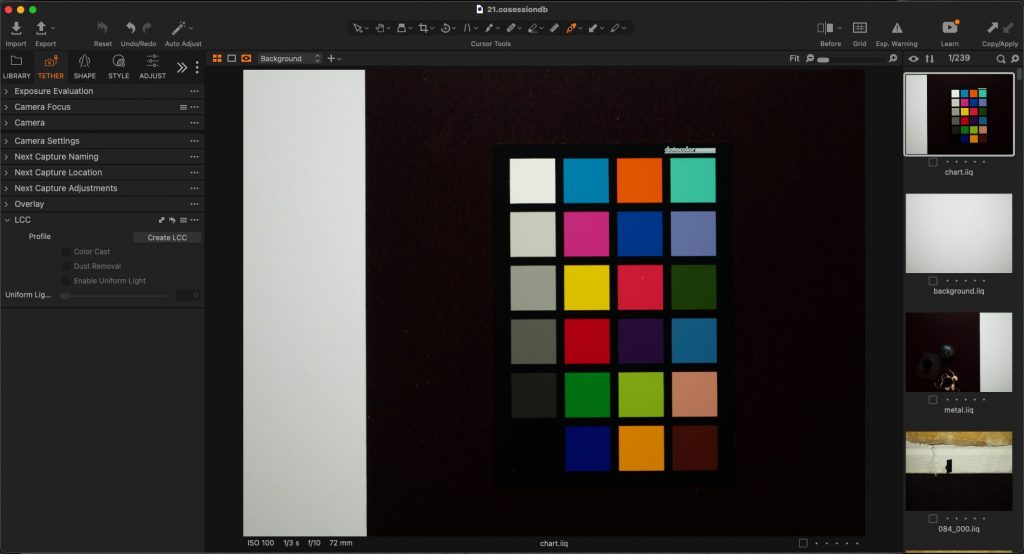Tick the Dust Removal checkbox
This screenshot has width=1024, height=554.
click(67, 266)
